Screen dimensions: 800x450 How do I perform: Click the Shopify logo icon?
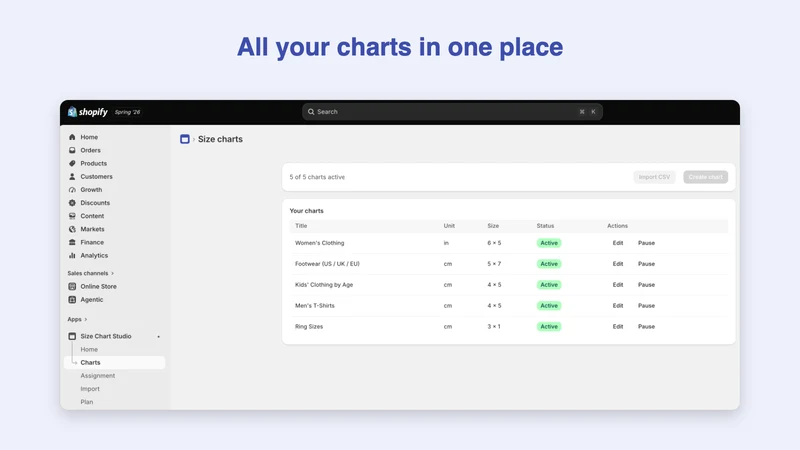[x=72, y=111]
